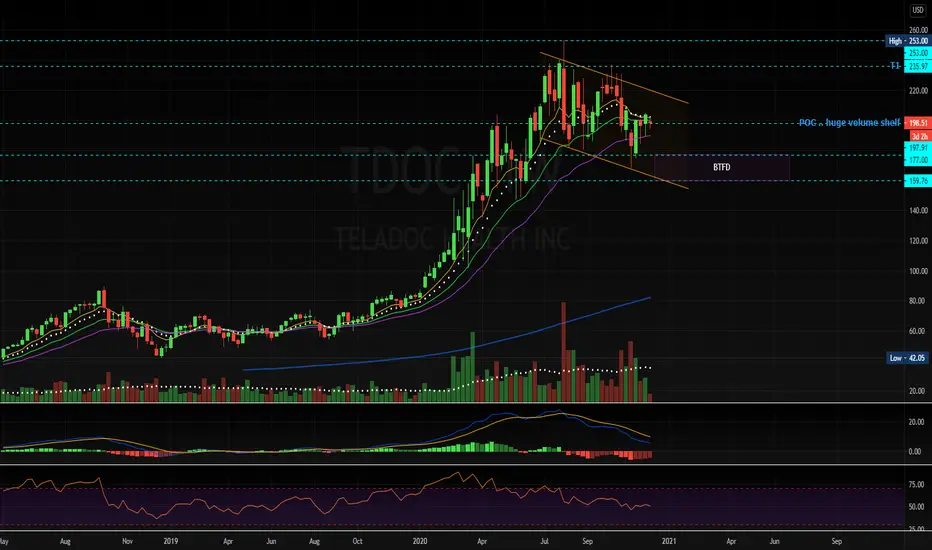Click the 2021 label on time axis
The height and width of the screenshot is (550, 932).
tap(669, 541)
